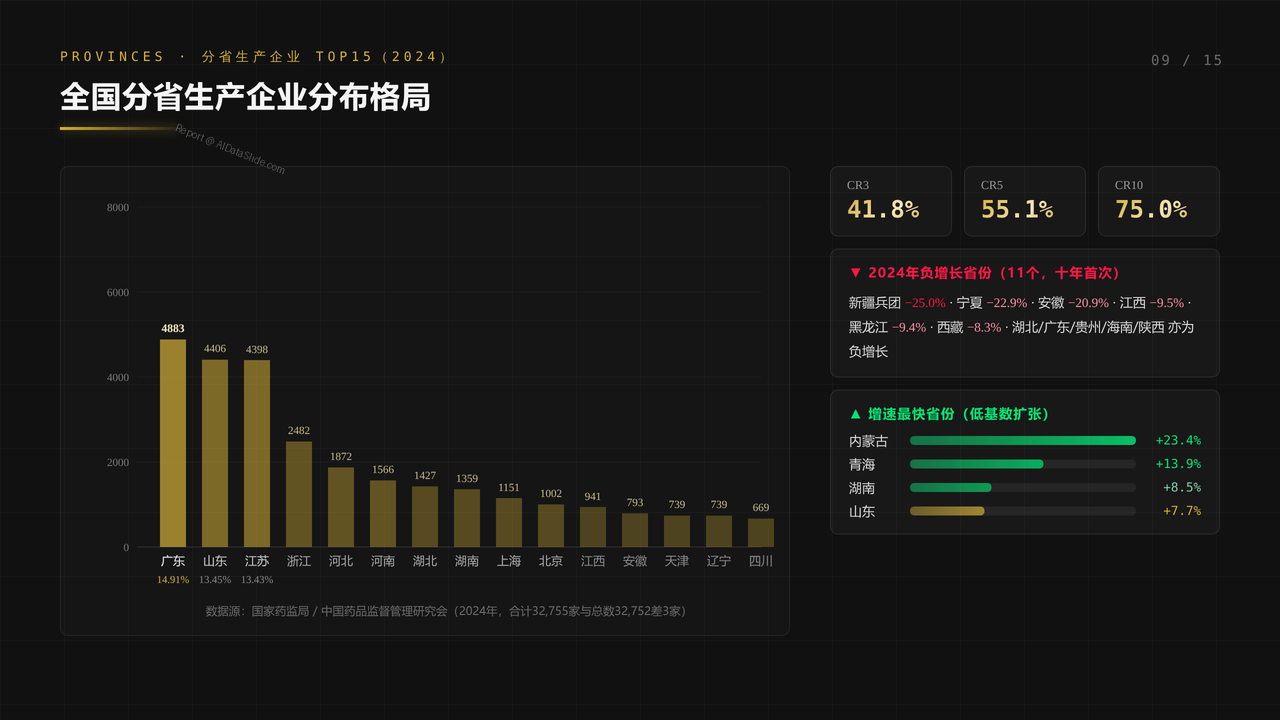
Task: Click the page number 09 / 15
Action: (1187, 60)
